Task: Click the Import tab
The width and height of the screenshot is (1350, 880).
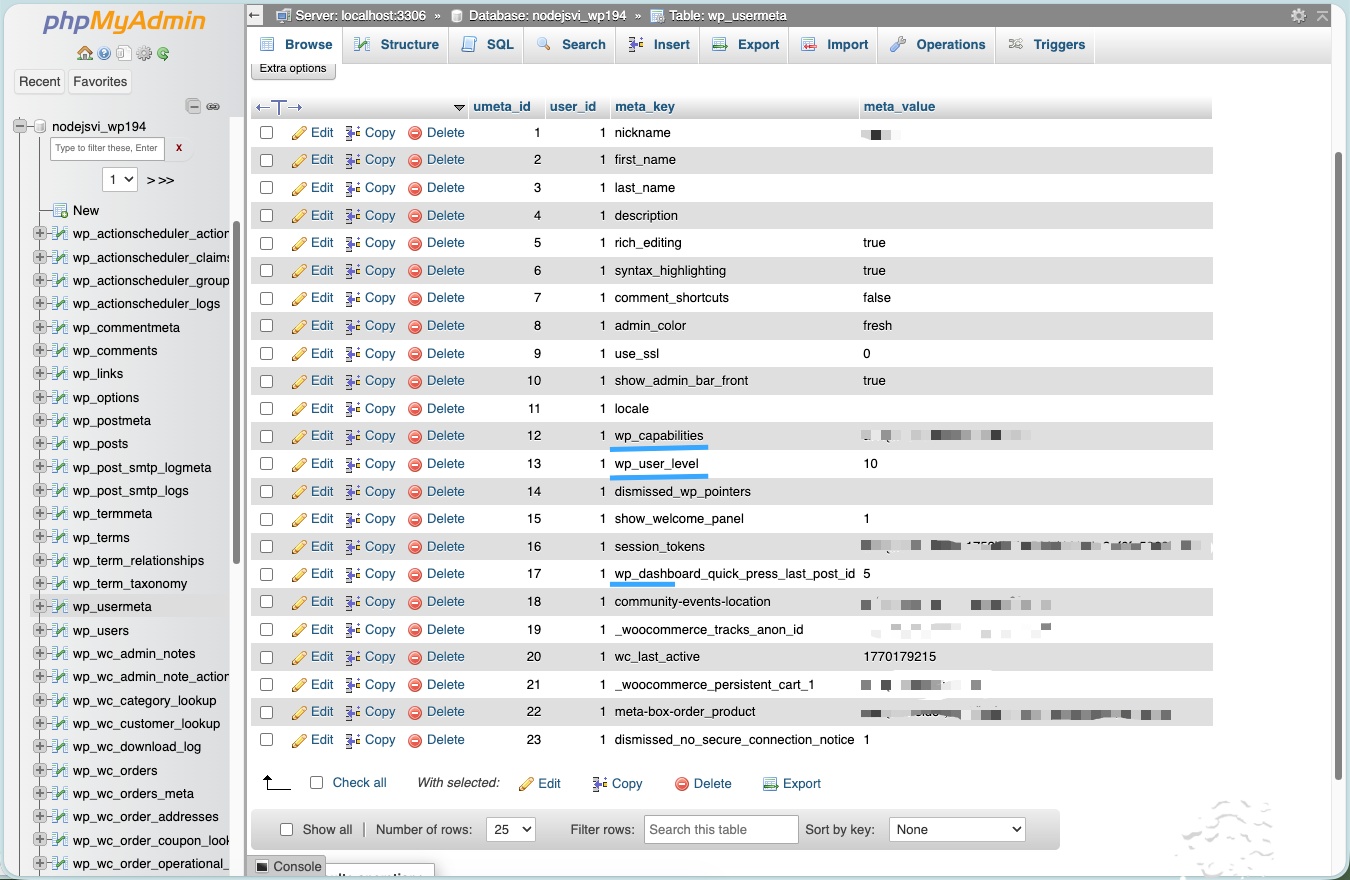Action: pos(835,45)
